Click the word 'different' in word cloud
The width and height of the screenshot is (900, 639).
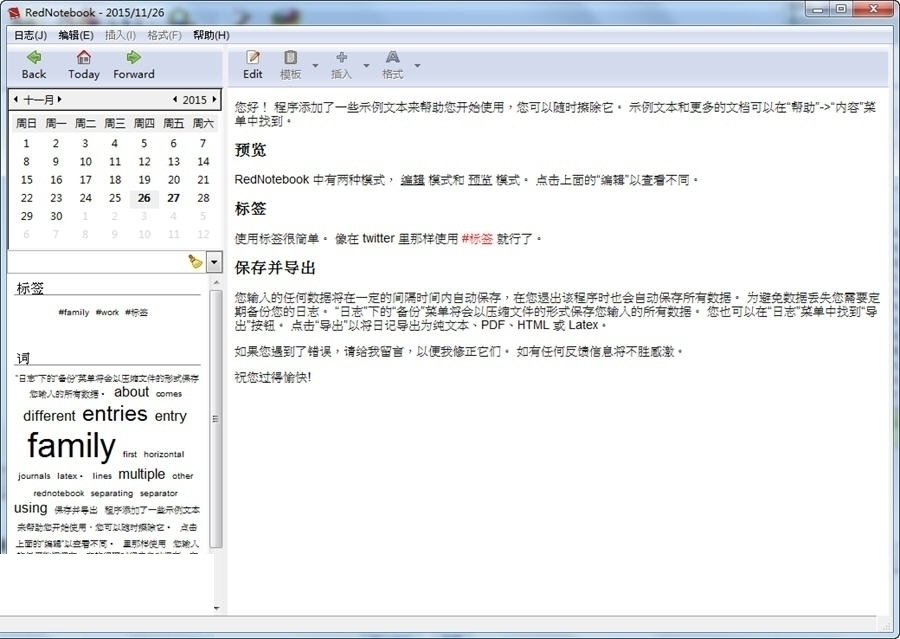tap(49, 416)
